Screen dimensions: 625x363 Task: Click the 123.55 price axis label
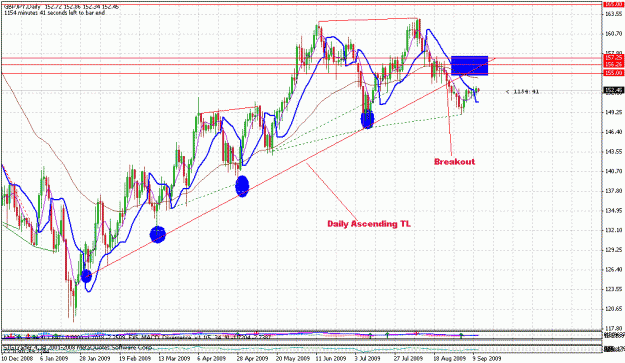[613, 289]
